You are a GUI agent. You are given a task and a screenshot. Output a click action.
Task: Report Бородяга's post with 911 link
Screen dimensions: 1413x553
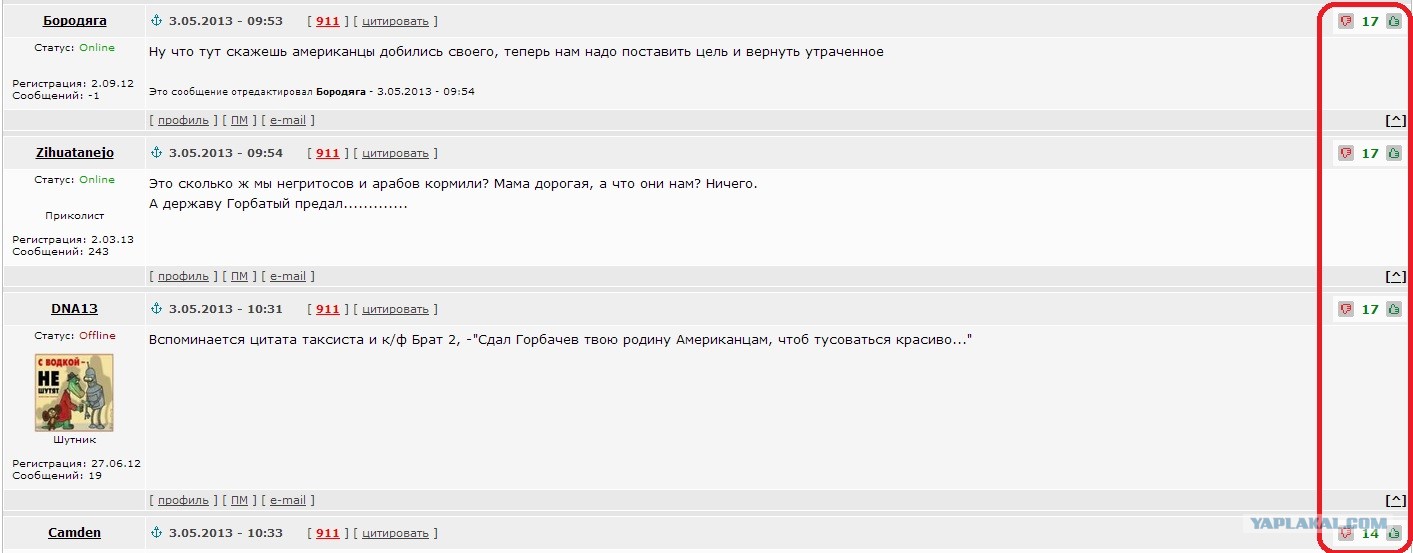coord(328,21)
